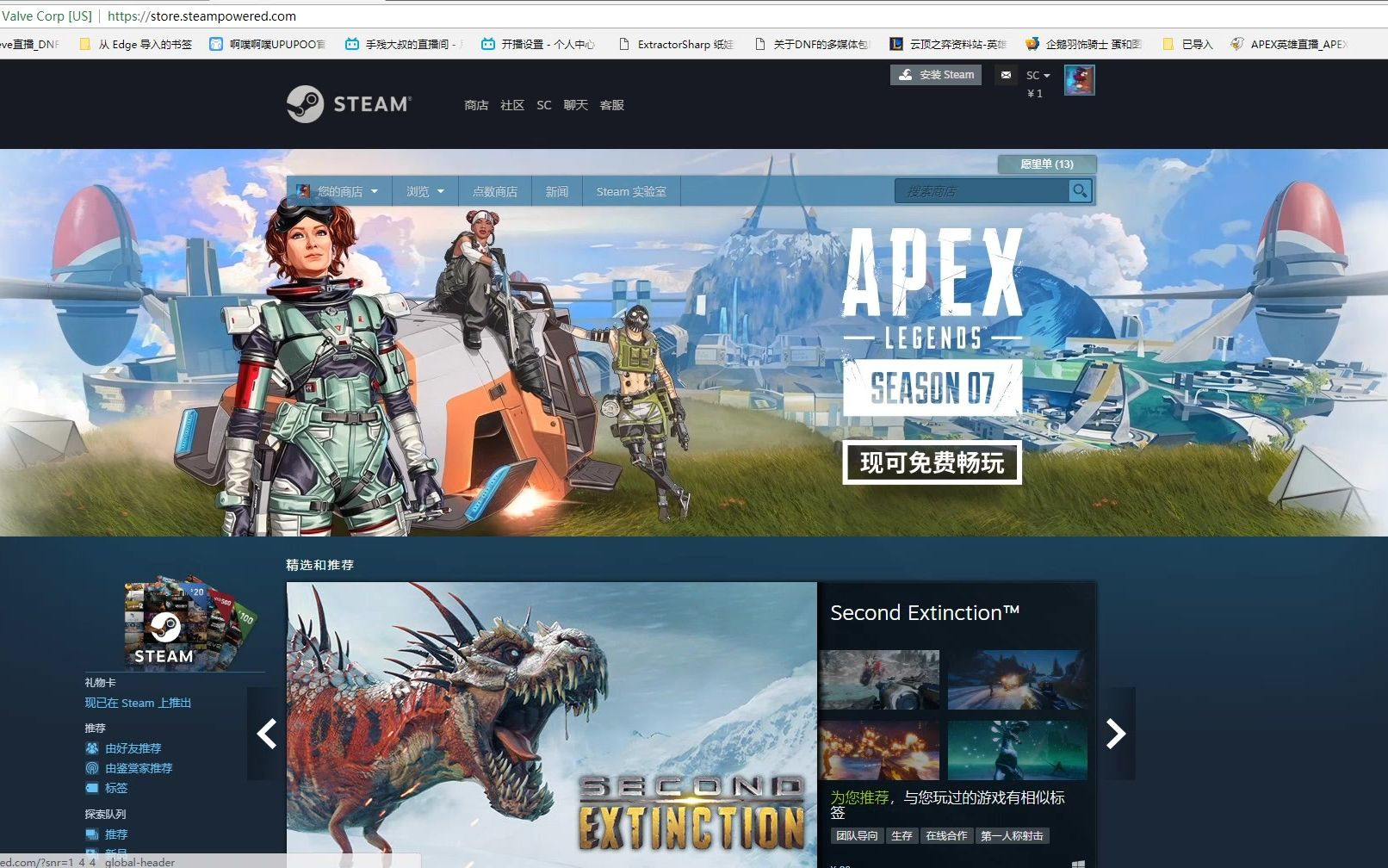1388x868 pixels.
Task: Open the 关于DNF的多媒体包 bookmark
Action: tap(812, 44)
